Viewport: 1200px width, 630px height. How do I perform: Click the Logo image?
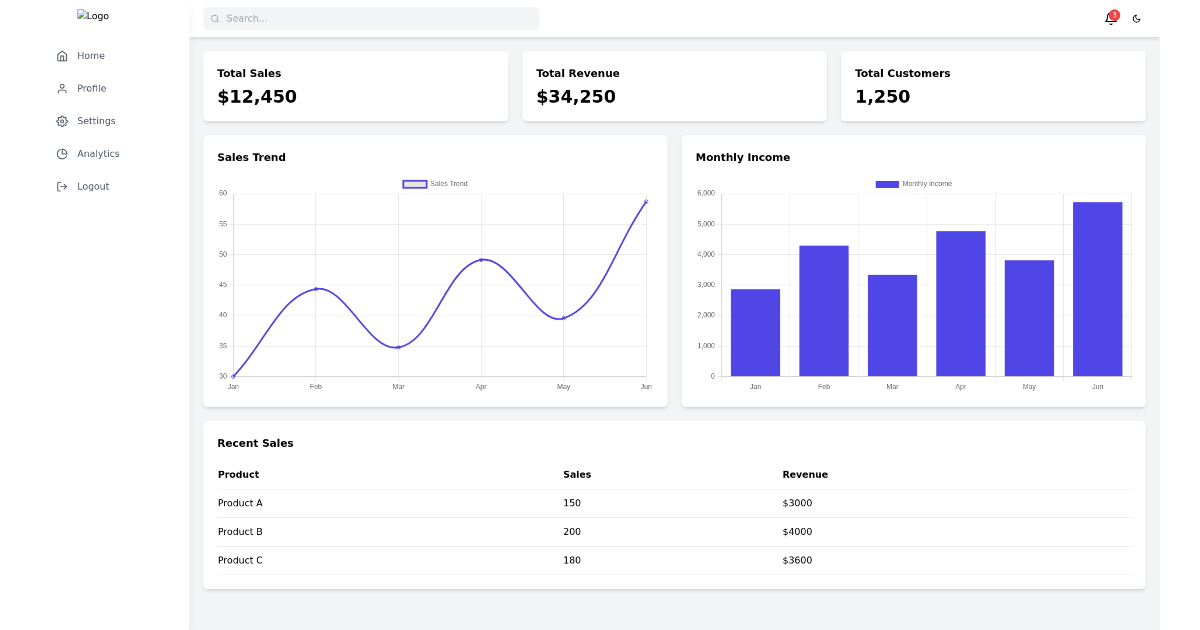93,15
